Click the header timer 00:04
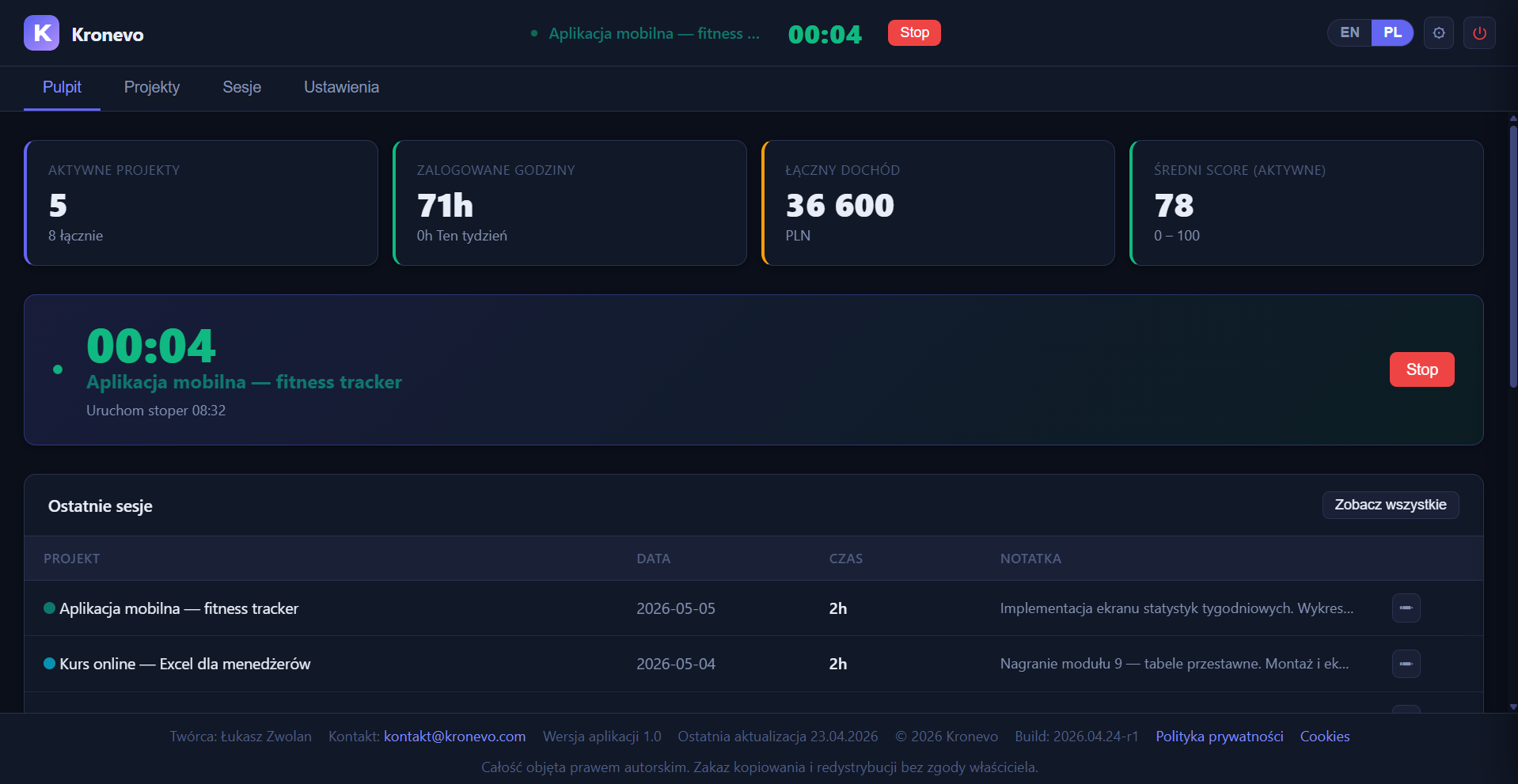This screenshot has width=1518, height=784. coord(825,34)
